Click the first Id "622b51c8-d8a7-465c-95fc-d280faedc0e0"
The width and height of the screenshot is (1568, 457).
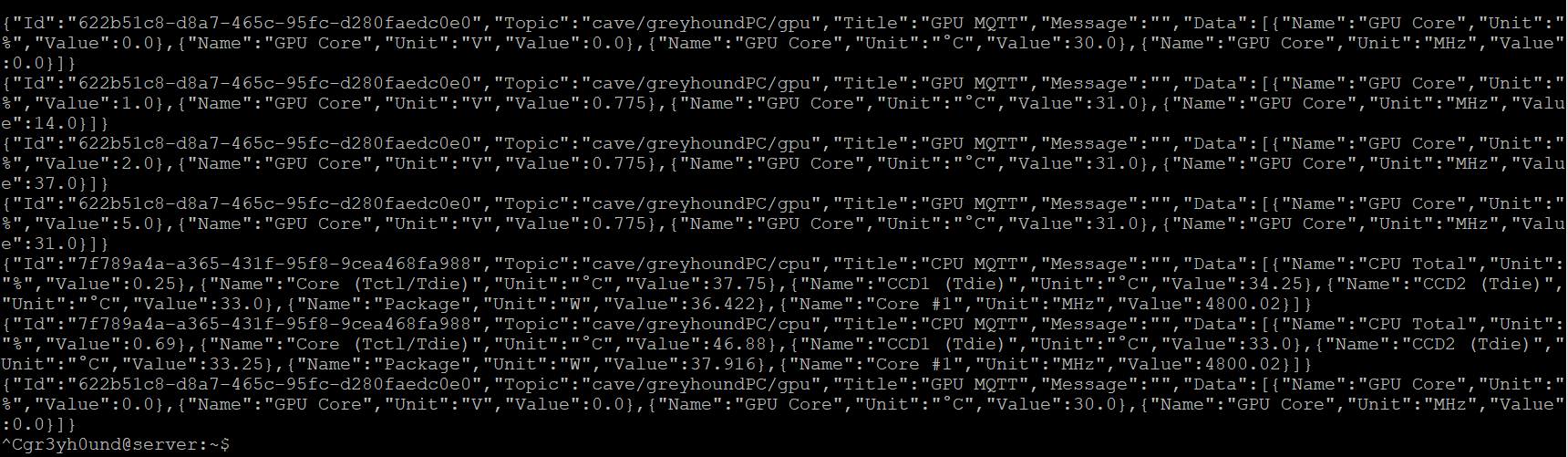click(x=275, y=23)
